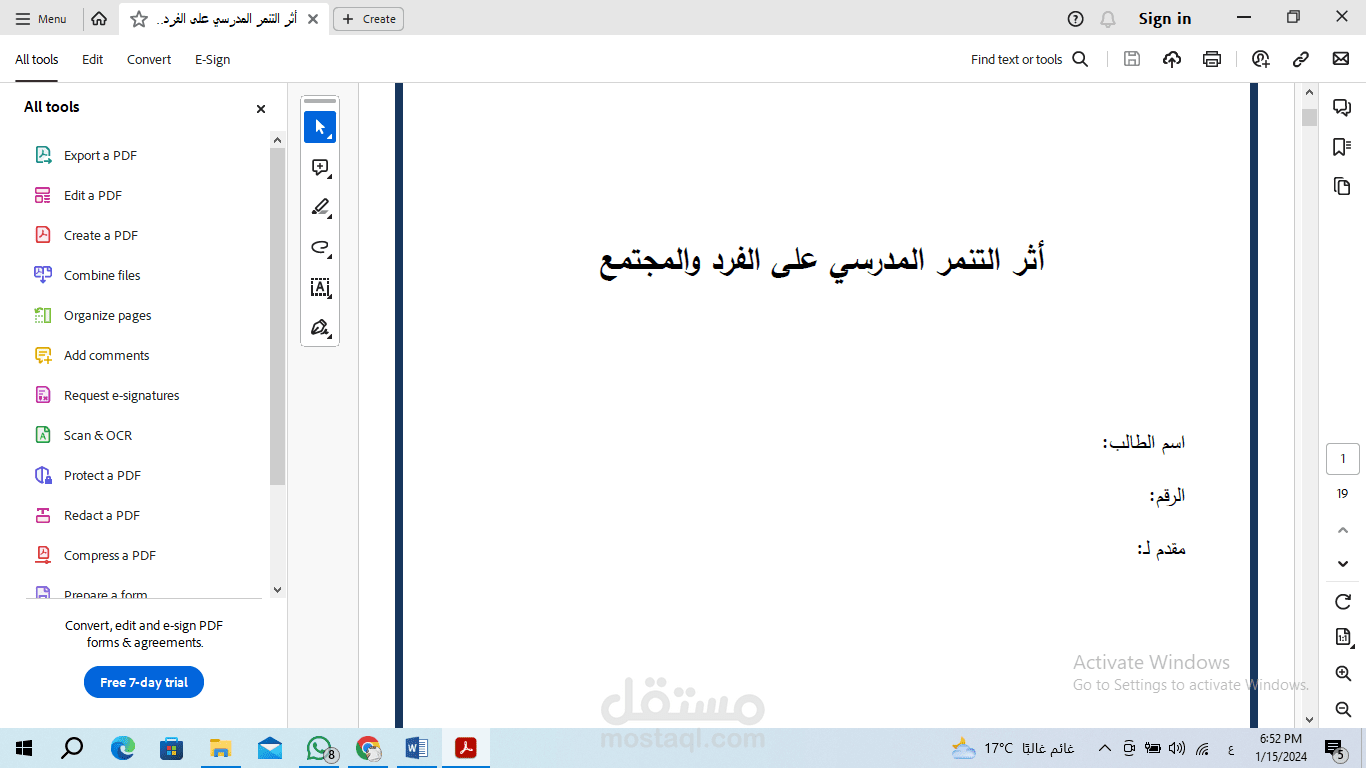
Task: Open the Protect a PDF tool
Action: [x=102, y=475]
